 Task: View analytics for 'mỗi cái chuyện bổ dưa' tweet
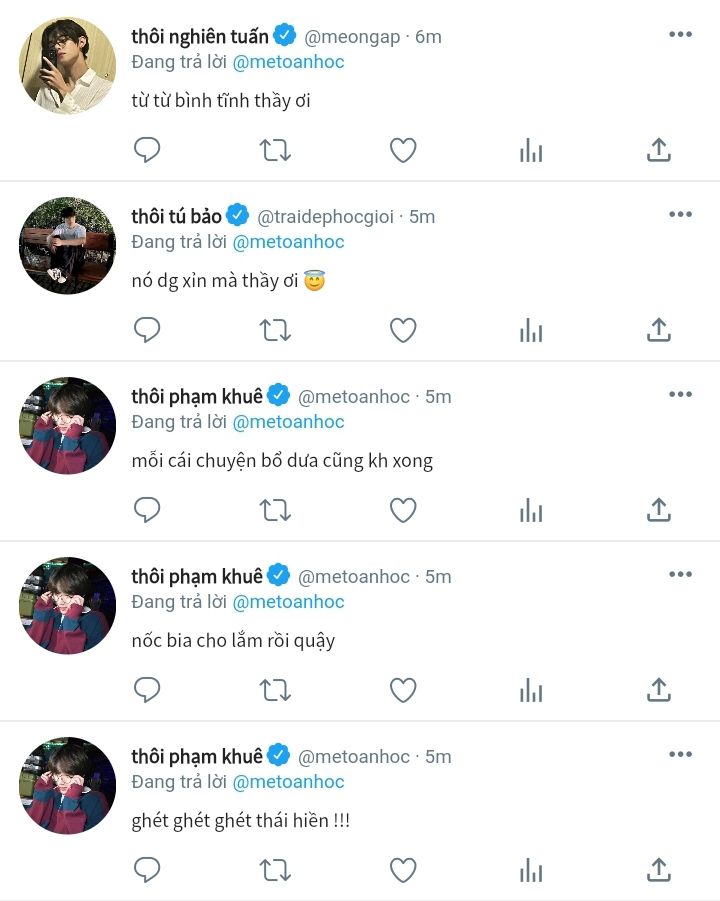[x=531, y=510]
